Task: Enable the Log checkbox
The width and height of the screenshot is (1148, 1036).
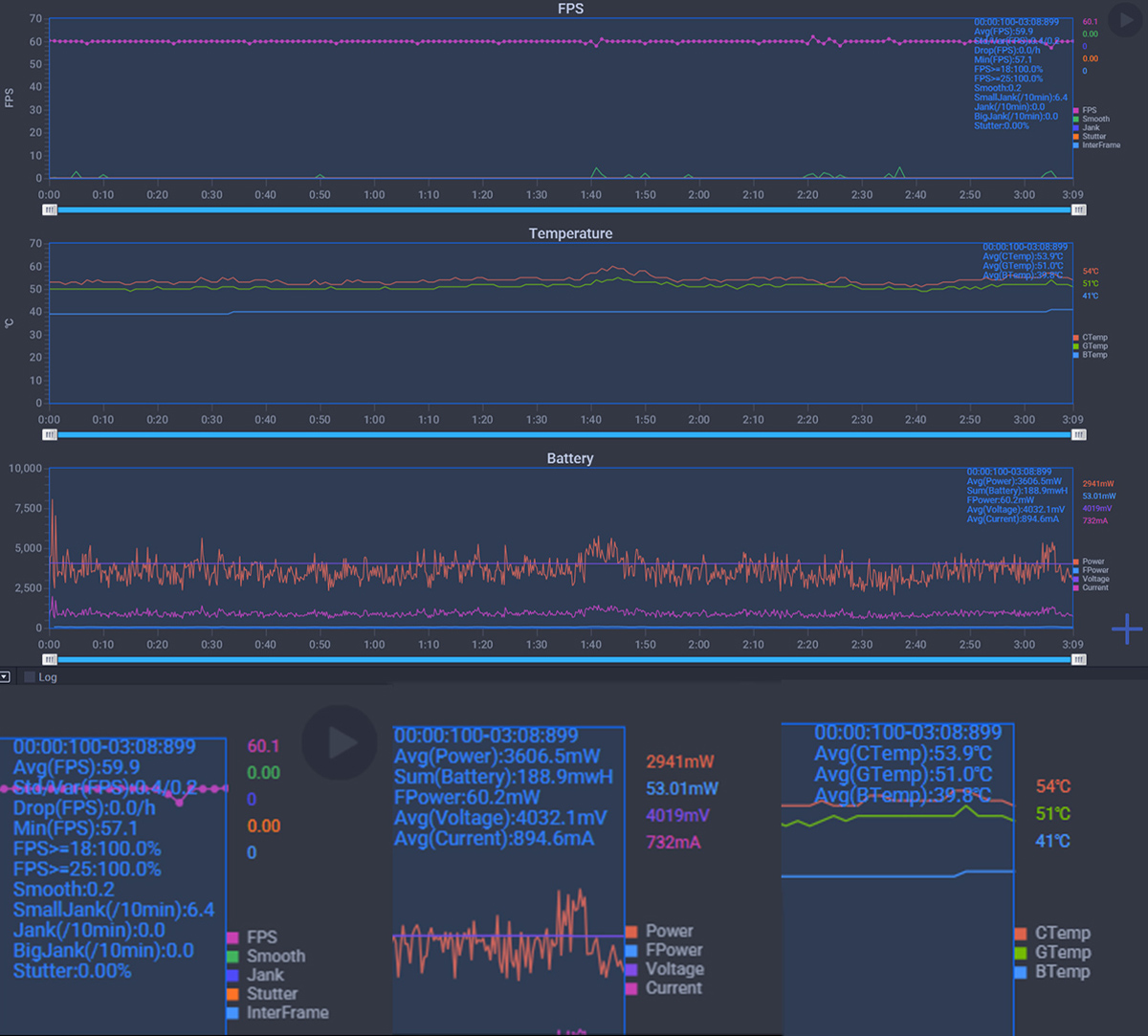Action: [x=30, y=677]
